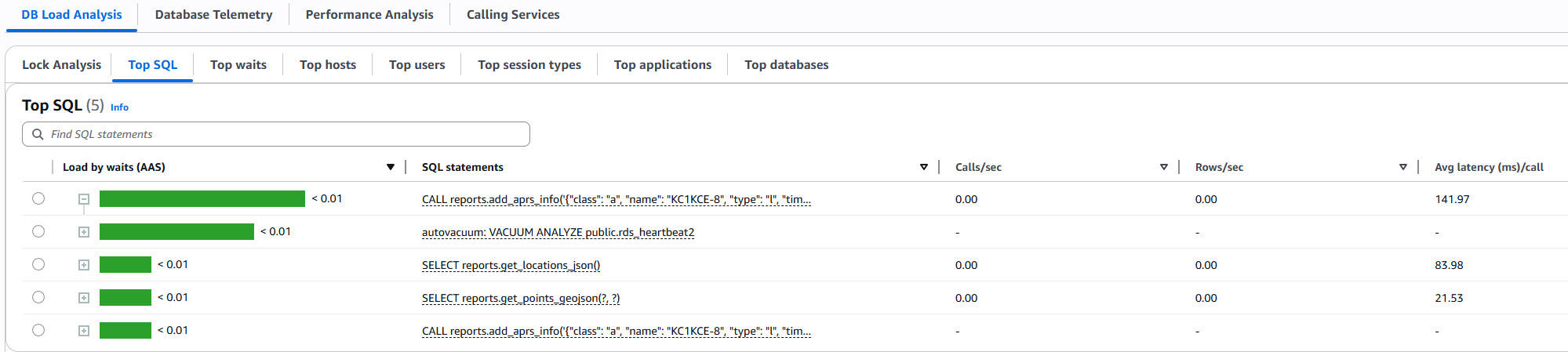This screenshot has height=352, width=1568.
Task: Open the Info link beside Top SQL
Action: pos(119,107)
